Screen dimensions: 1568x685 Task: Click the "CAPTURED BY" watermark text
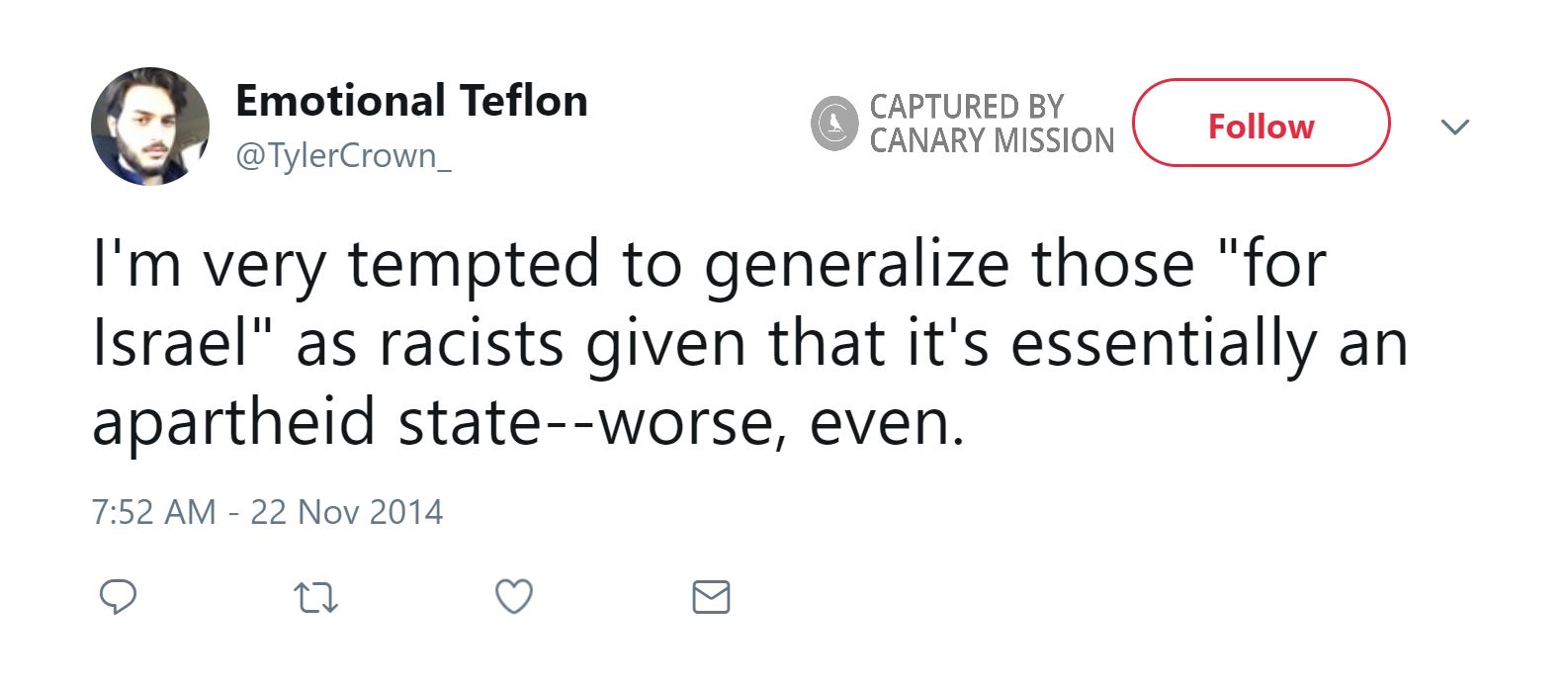click(966, 107)
